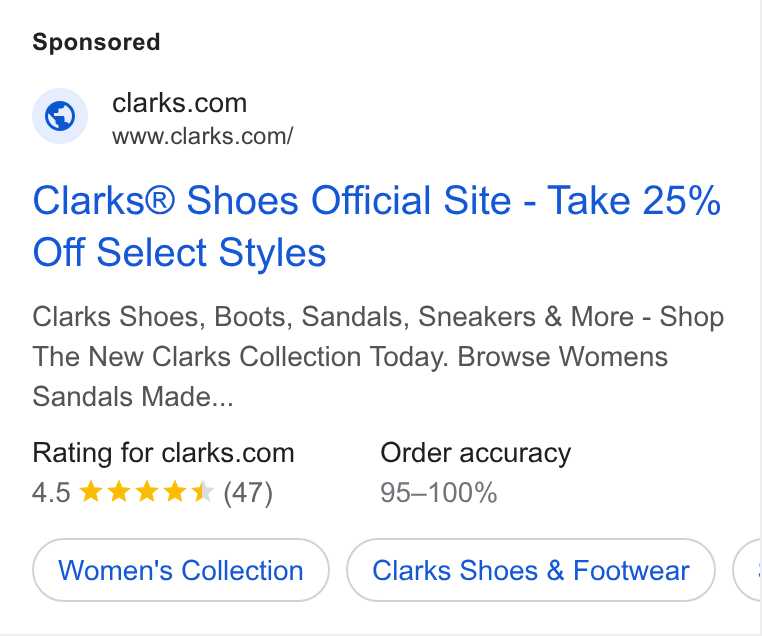762x636 pixels.
Task: Click the www.clarks.com/ display URL
Action: (202, 137)
